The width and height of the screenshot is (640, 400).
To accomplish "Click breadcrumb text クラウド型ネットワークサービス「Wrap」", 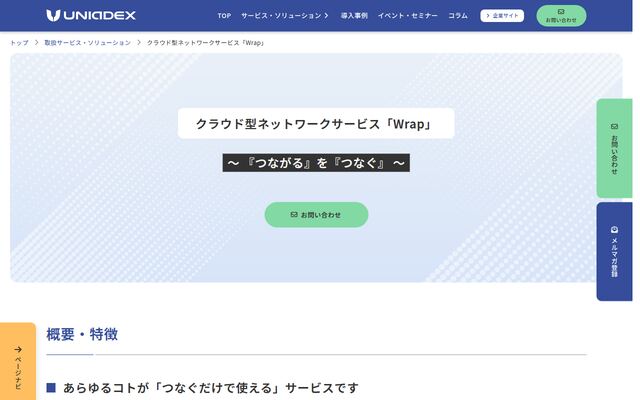I will [x=206, y=42].
